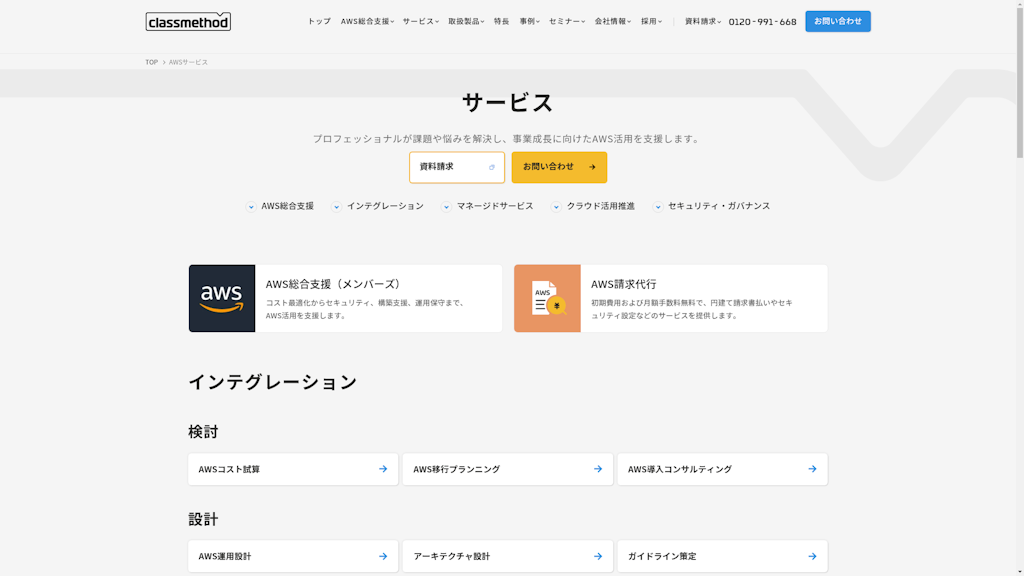Screen dimensions: 1024x576
Task: Open the サービス dropdown menu
Action: coord(420,21)
